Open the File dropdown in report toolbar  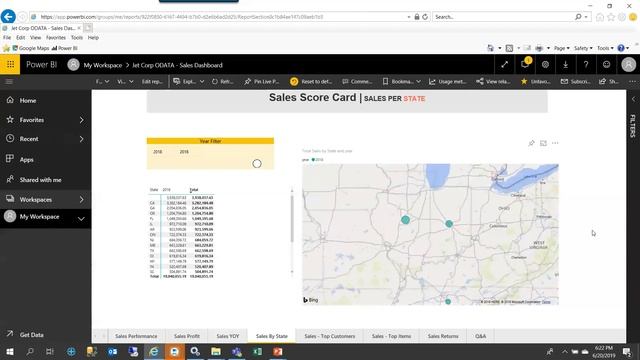(x=102, y=82)
